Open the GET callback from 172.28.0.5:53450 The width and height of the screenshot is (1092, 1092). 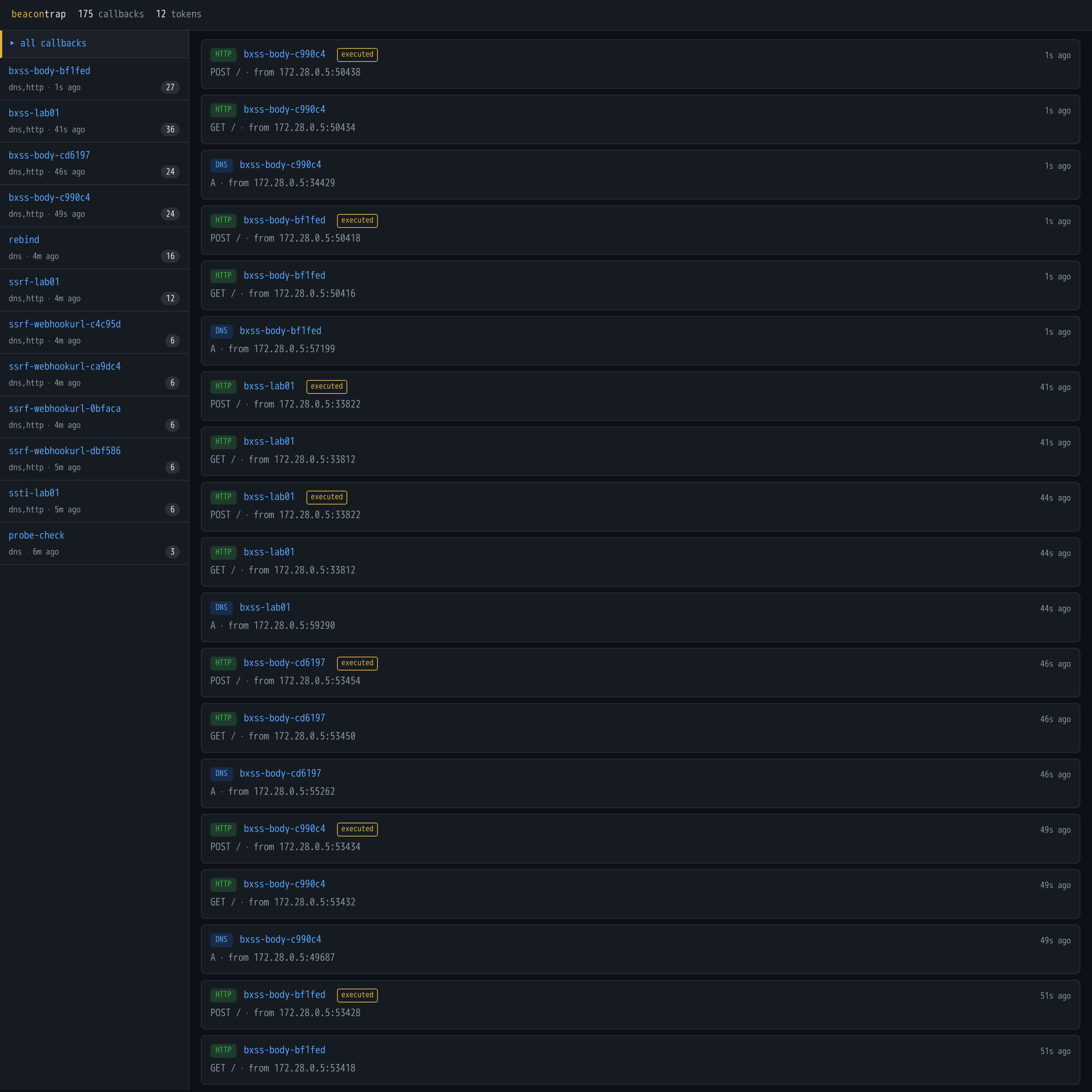pos(640,728)
